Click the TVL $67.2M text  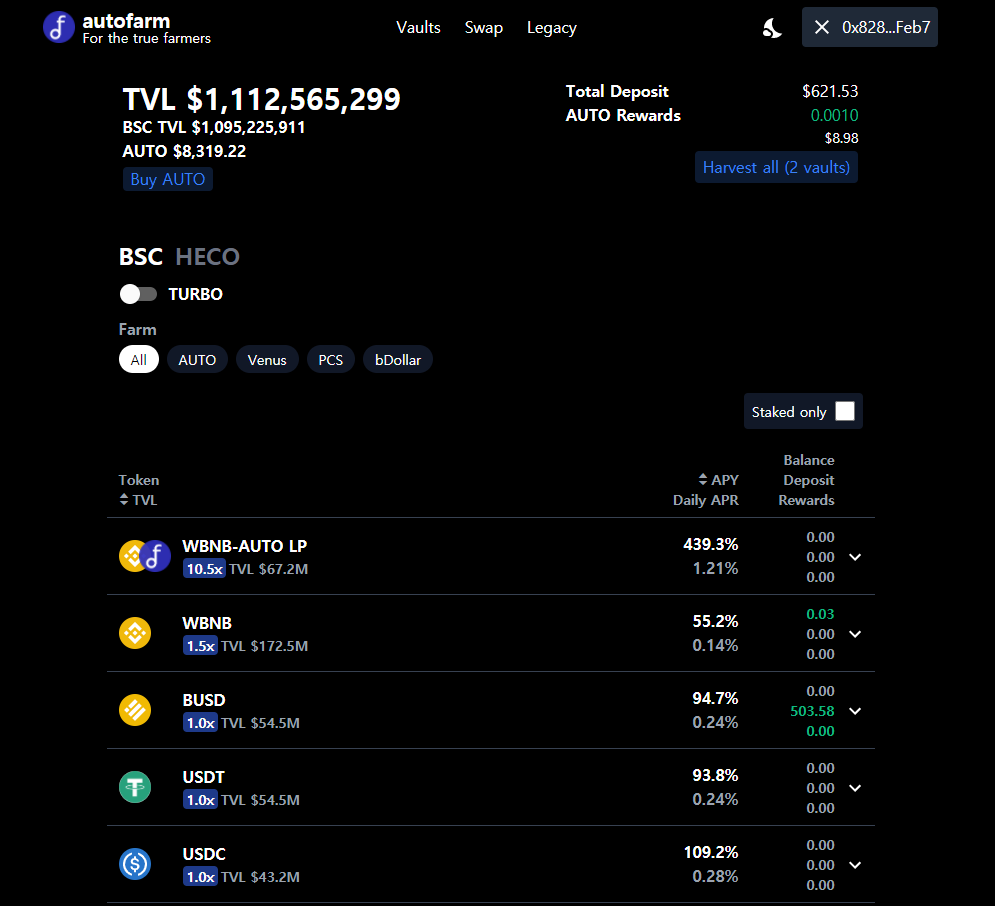coord(268,569)
